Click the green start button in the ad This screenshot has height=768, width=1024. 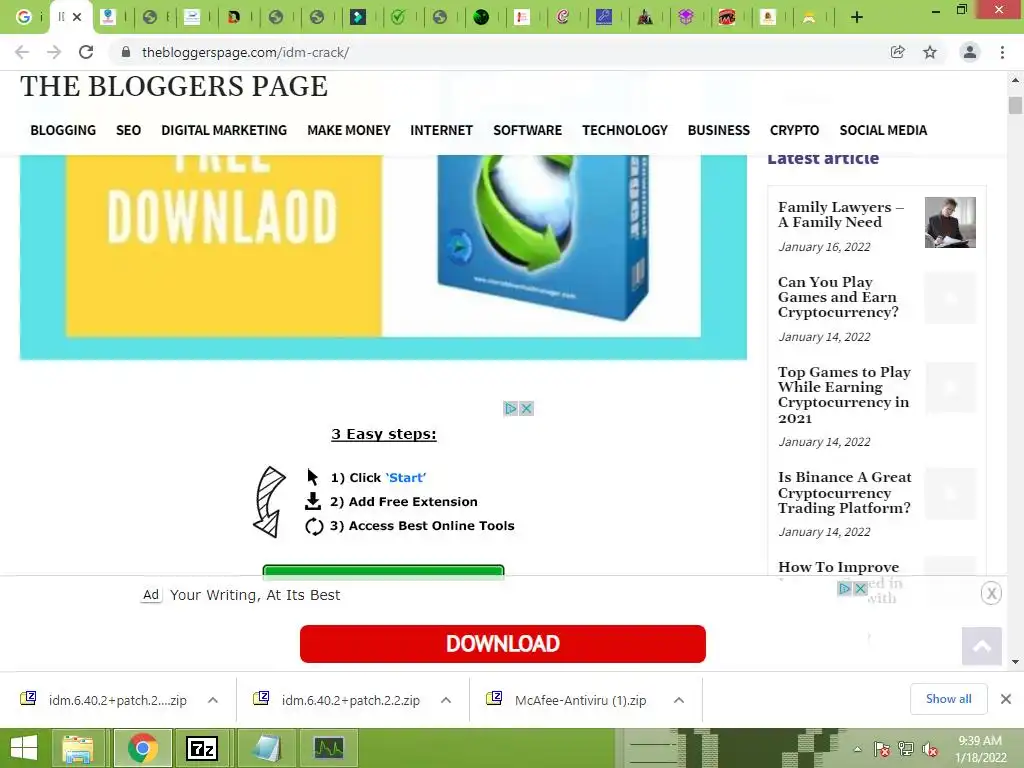tap(383, 571)
